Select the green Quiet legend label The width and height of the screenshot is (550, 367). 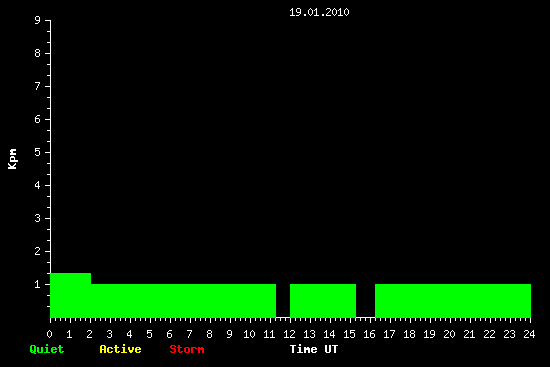(47, 349)
